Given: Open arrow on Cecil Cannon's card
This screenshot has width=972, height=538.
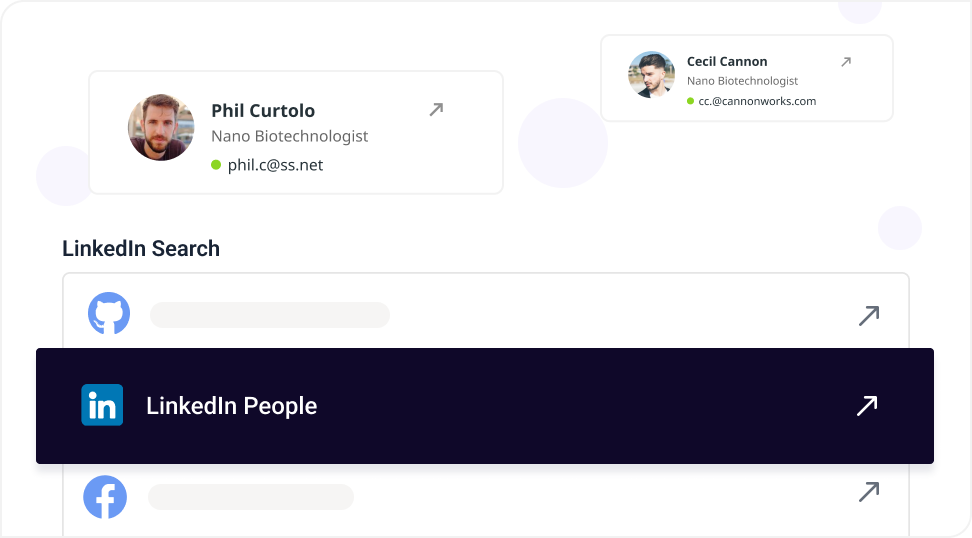Looking at the screenshot, I should coord(845,62).
